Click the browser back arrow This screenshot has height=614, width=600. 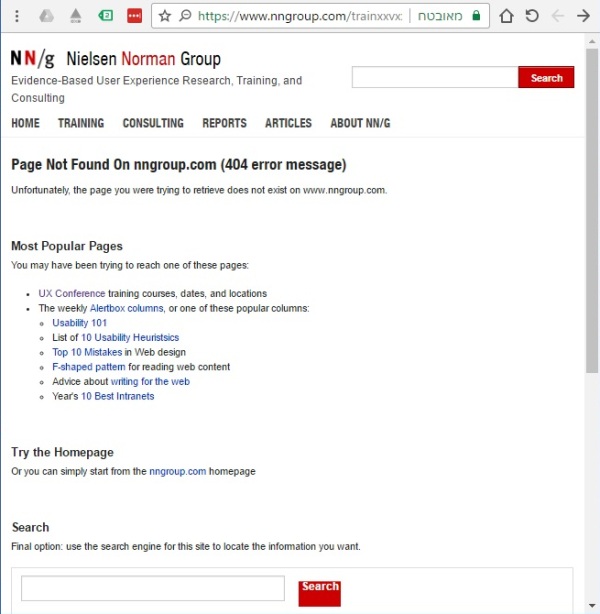(558, 16)
